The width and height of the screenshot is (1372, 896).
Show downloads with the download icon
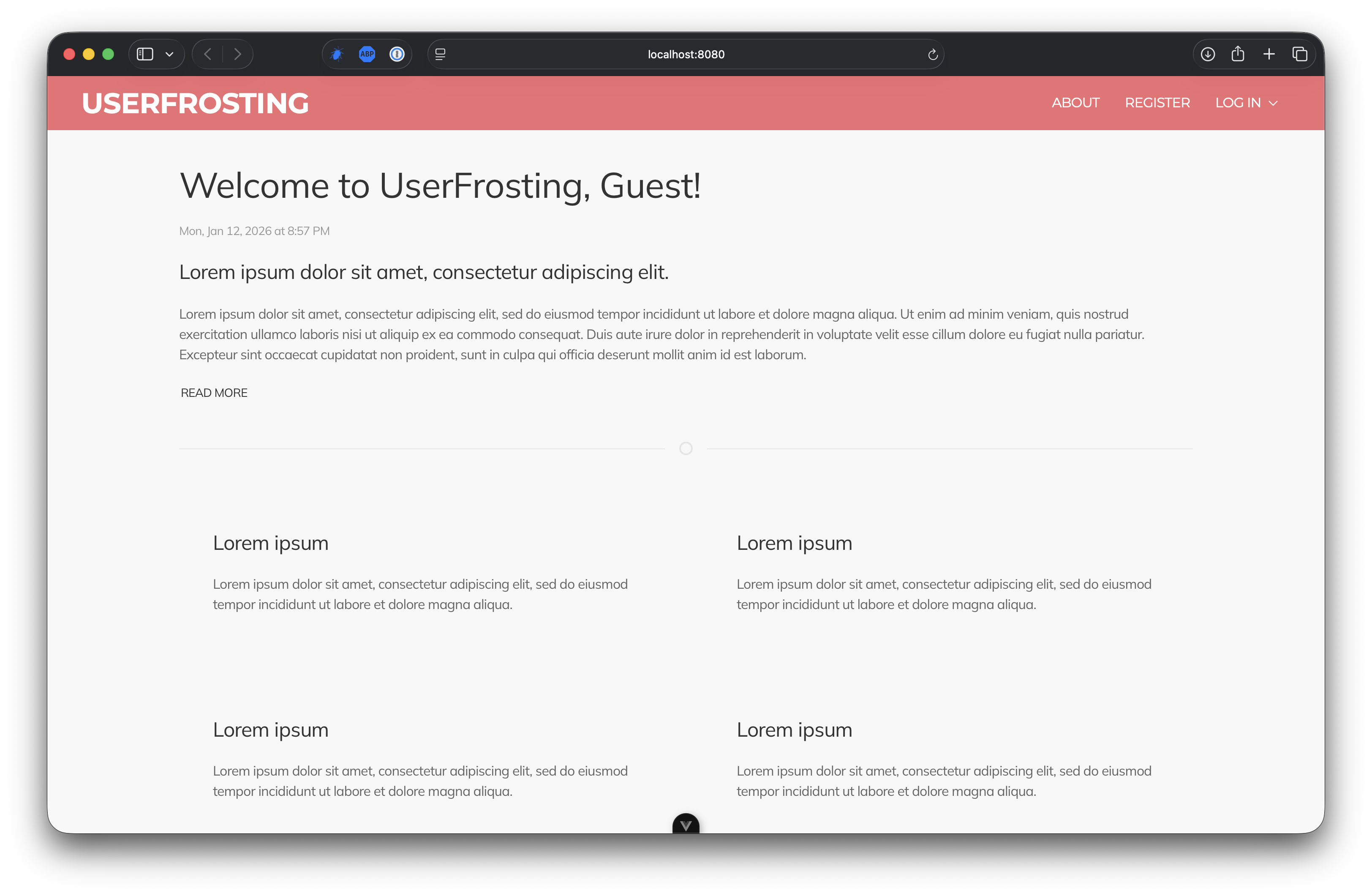(x=1208, y=54)
